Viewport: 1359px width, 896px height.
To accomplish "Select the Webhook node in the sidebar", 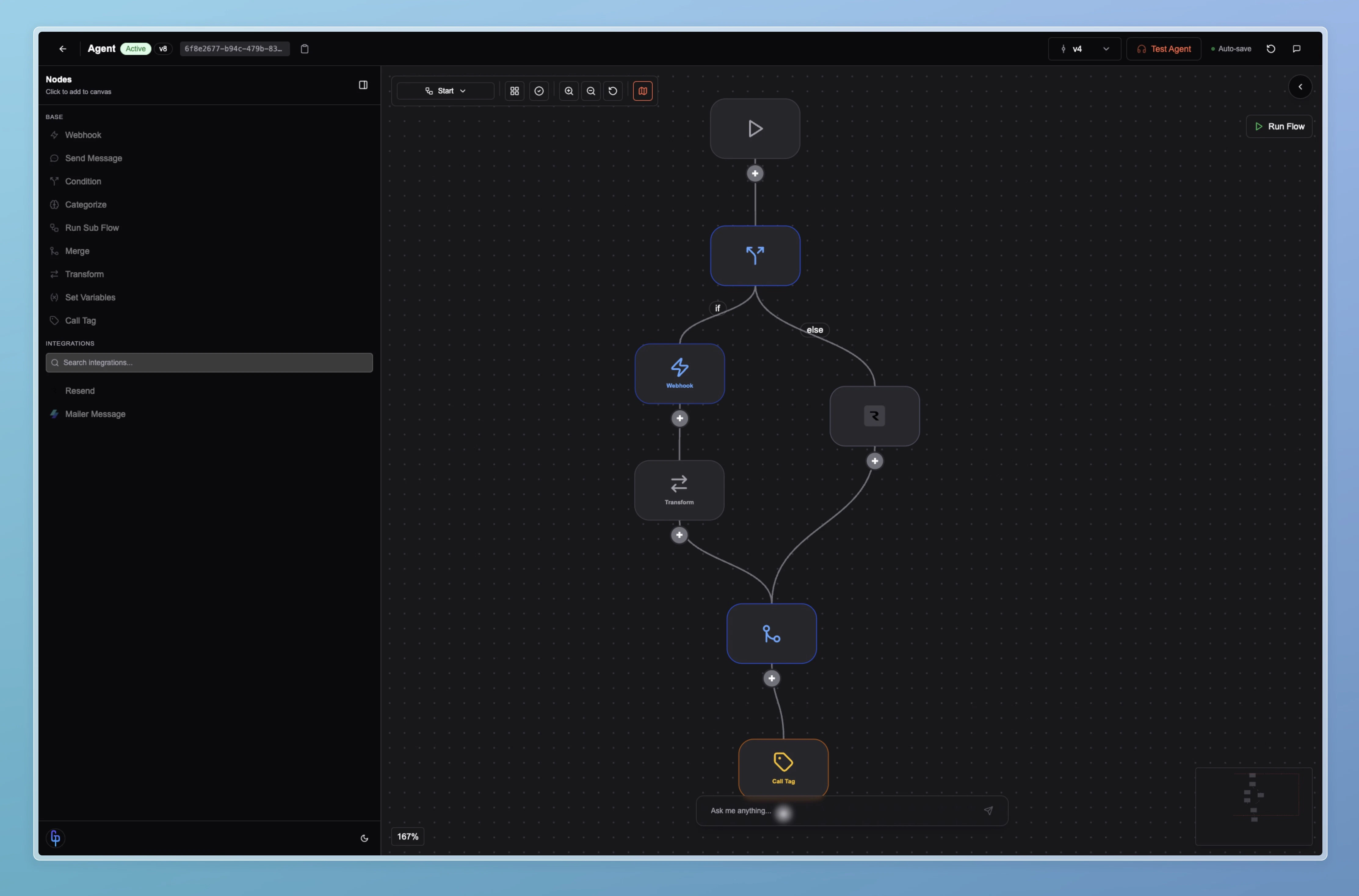I will click(x=83, y=135).
